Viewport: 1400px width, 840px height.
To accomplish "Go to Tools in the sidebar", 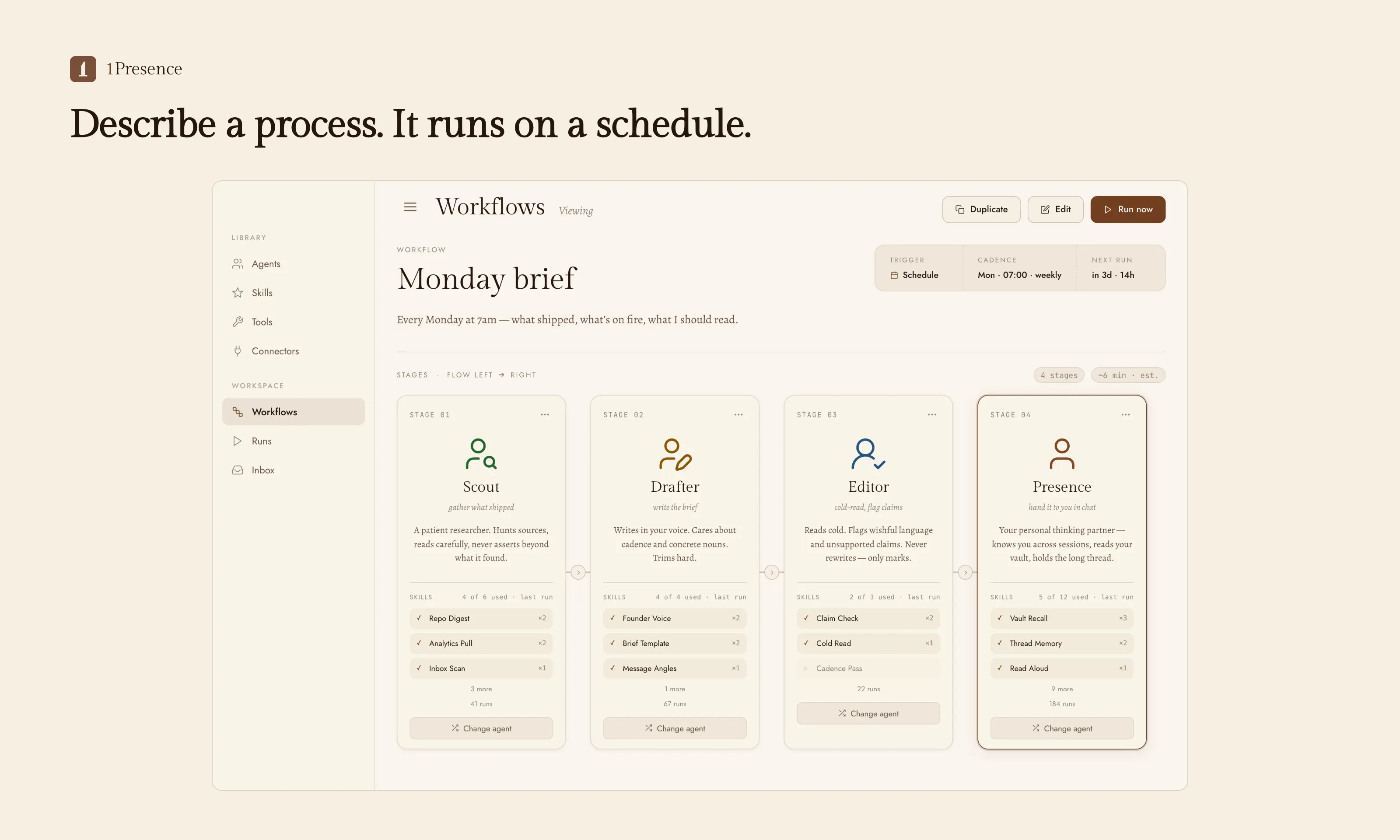I will tap(293, 322).
